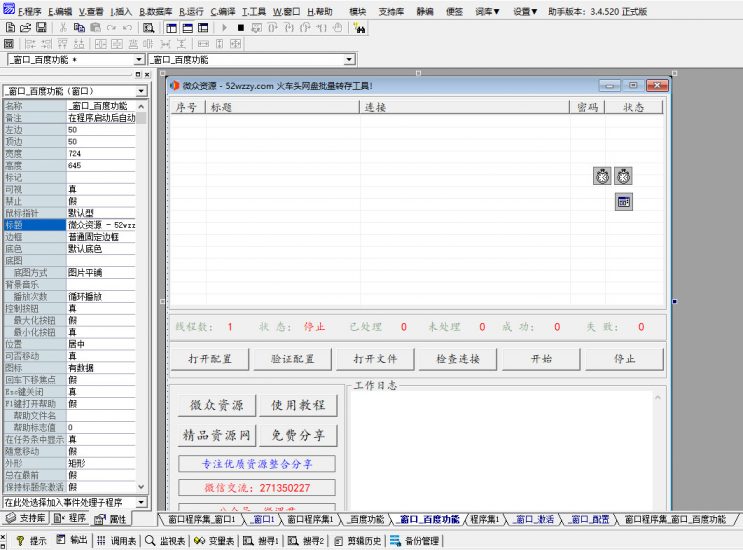Open the B.数据库 menu

[155, 11]
